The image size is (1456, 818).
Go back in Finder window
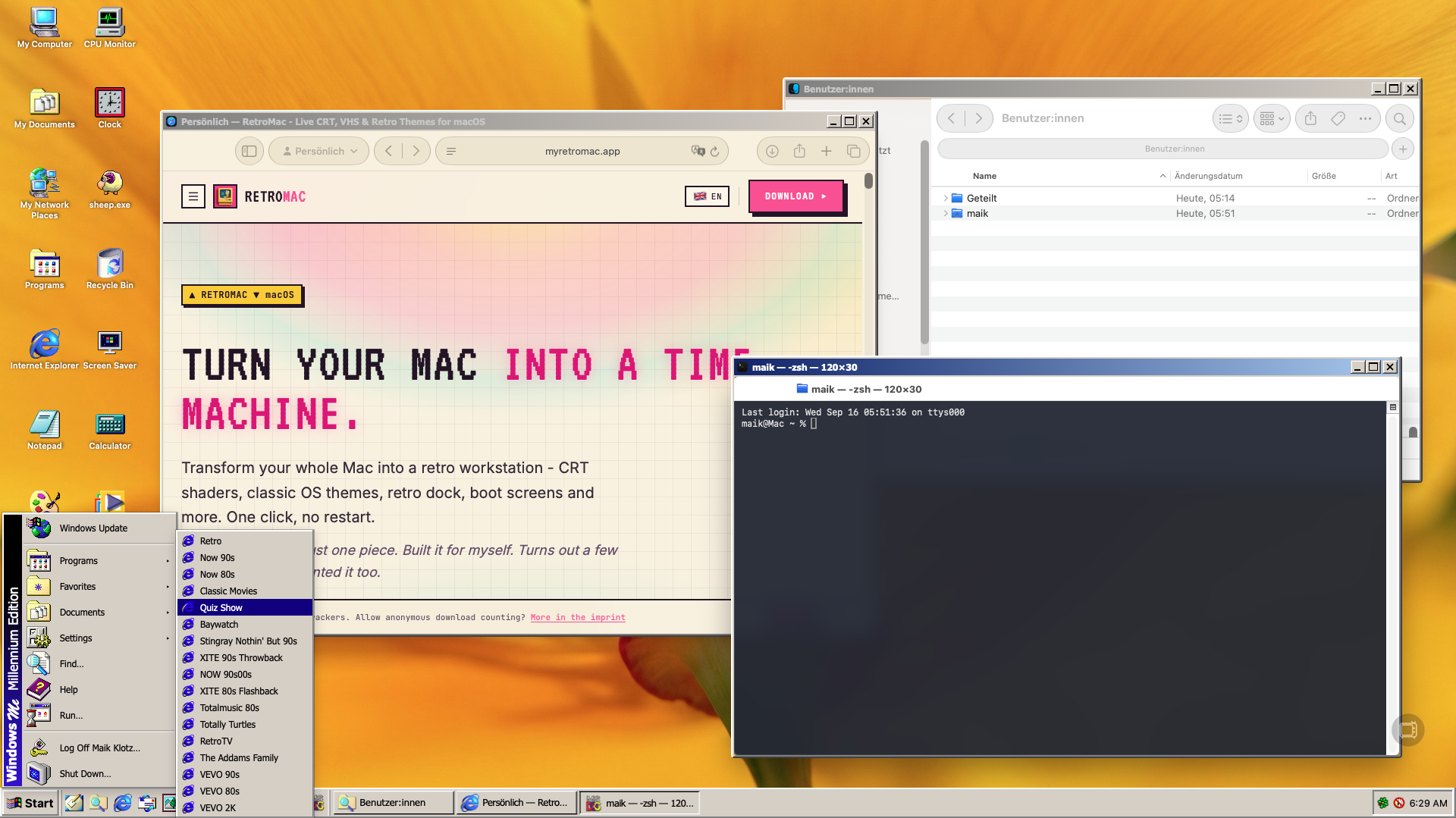click(x=952, y=118)
